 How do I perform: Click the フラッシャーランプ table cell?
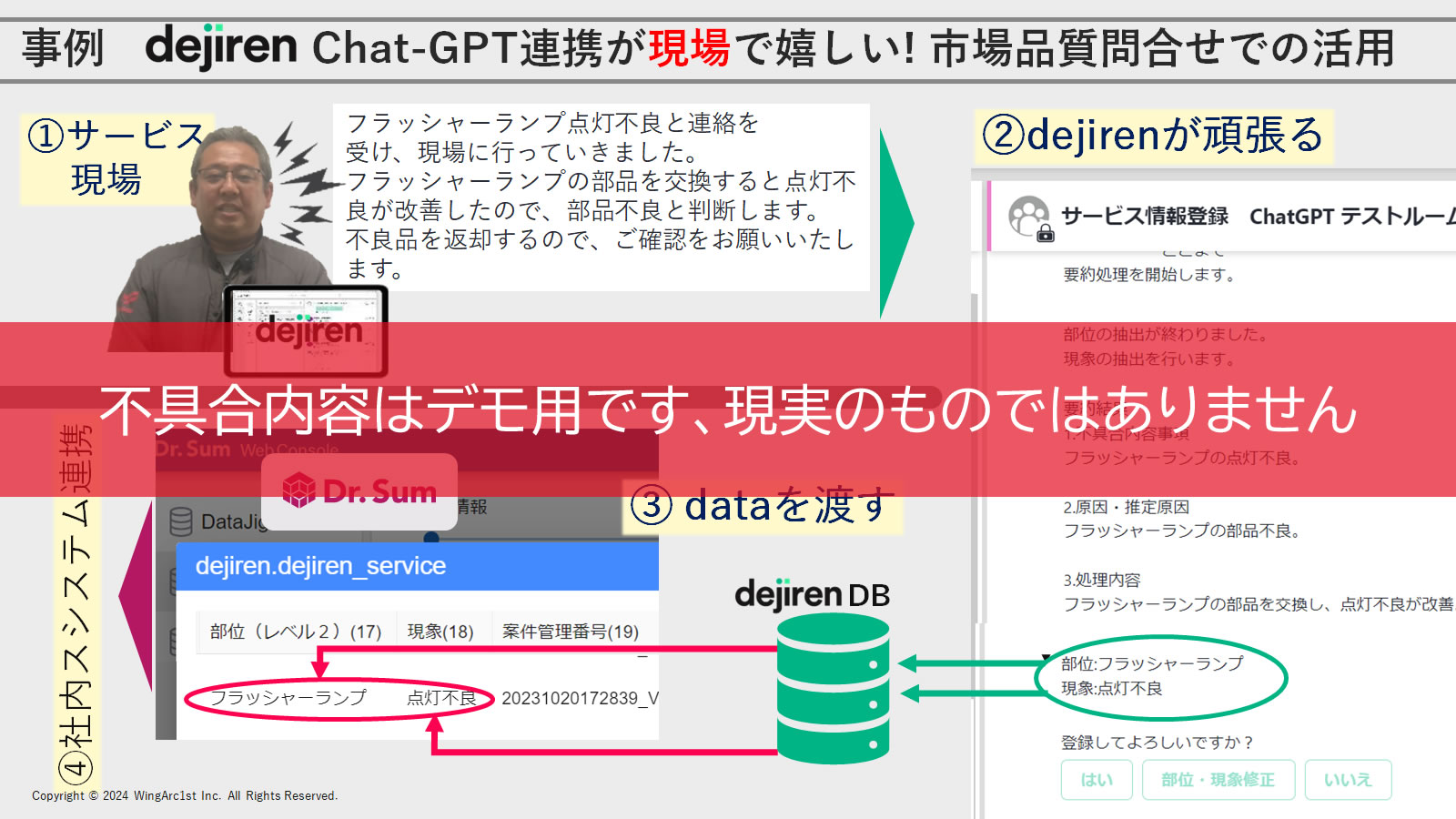coord(288,698)
